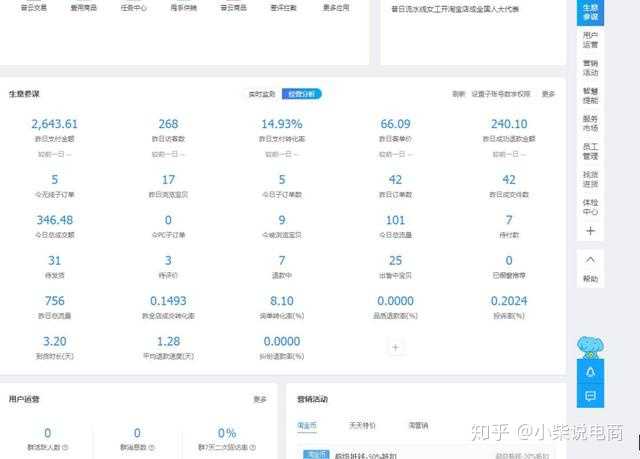Click the 2,643.61 payment amount value

click(x=54, y=124)
